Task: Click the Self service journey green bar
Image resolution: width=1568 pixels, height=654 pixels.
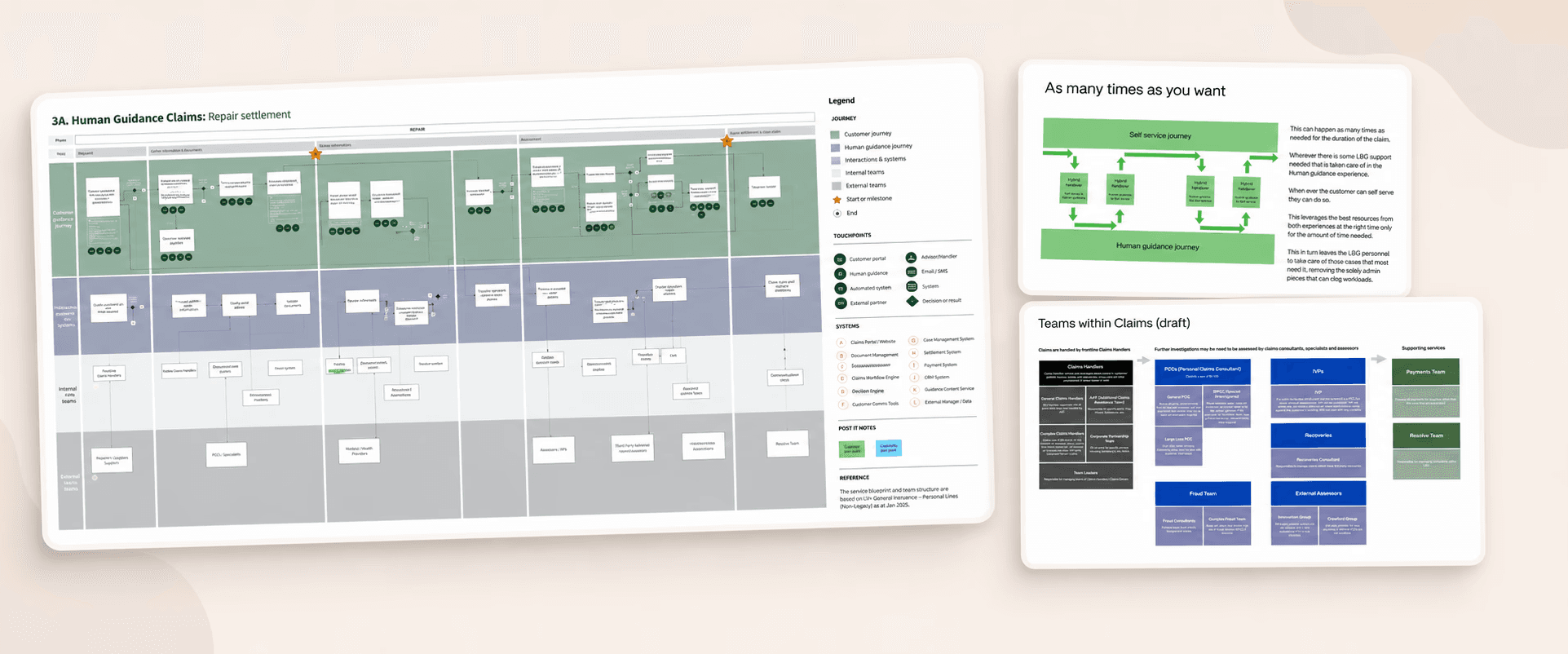Action: point(1160,135)
